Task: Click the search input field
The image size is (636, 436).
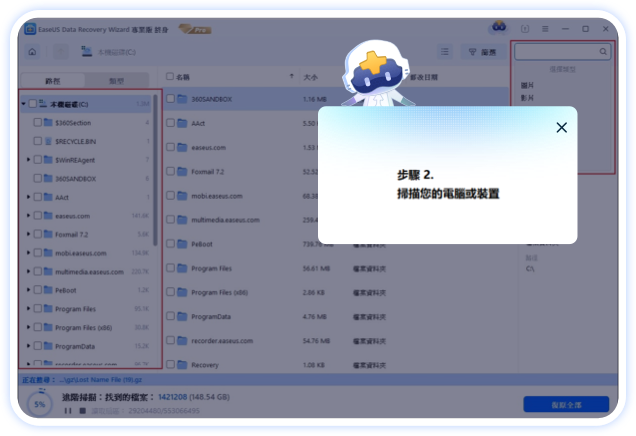Action: [555, 51]
